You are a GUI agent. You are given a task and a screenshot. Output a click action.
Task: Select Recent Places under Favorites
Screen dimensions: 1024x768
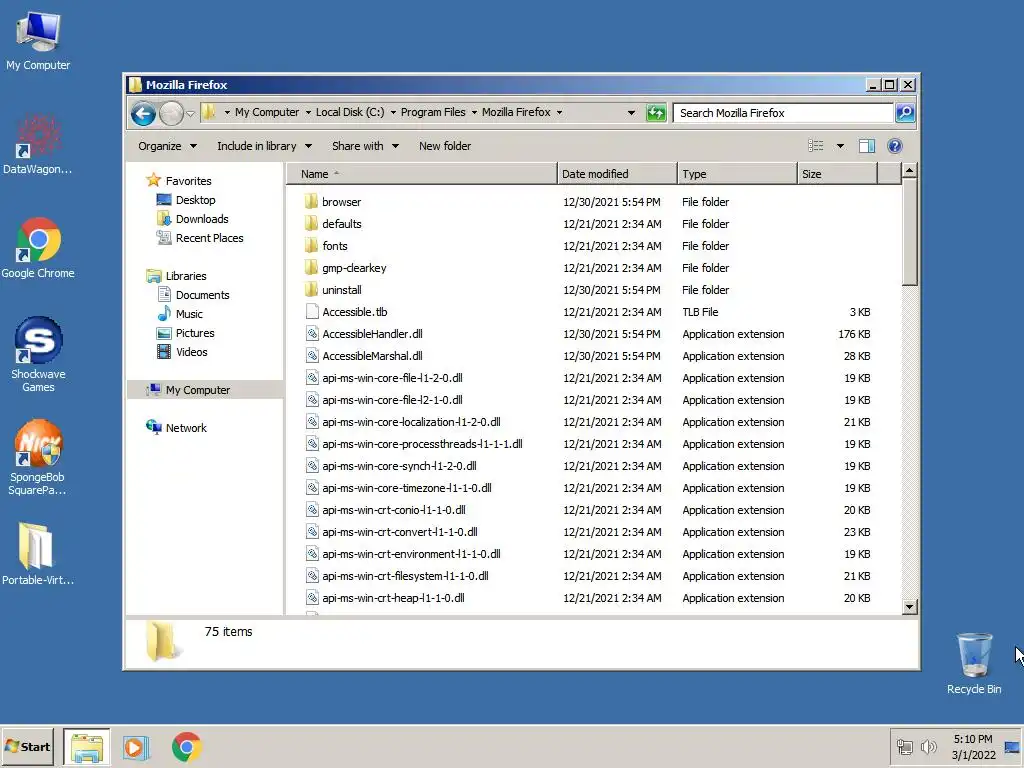(x=209, y=238)
